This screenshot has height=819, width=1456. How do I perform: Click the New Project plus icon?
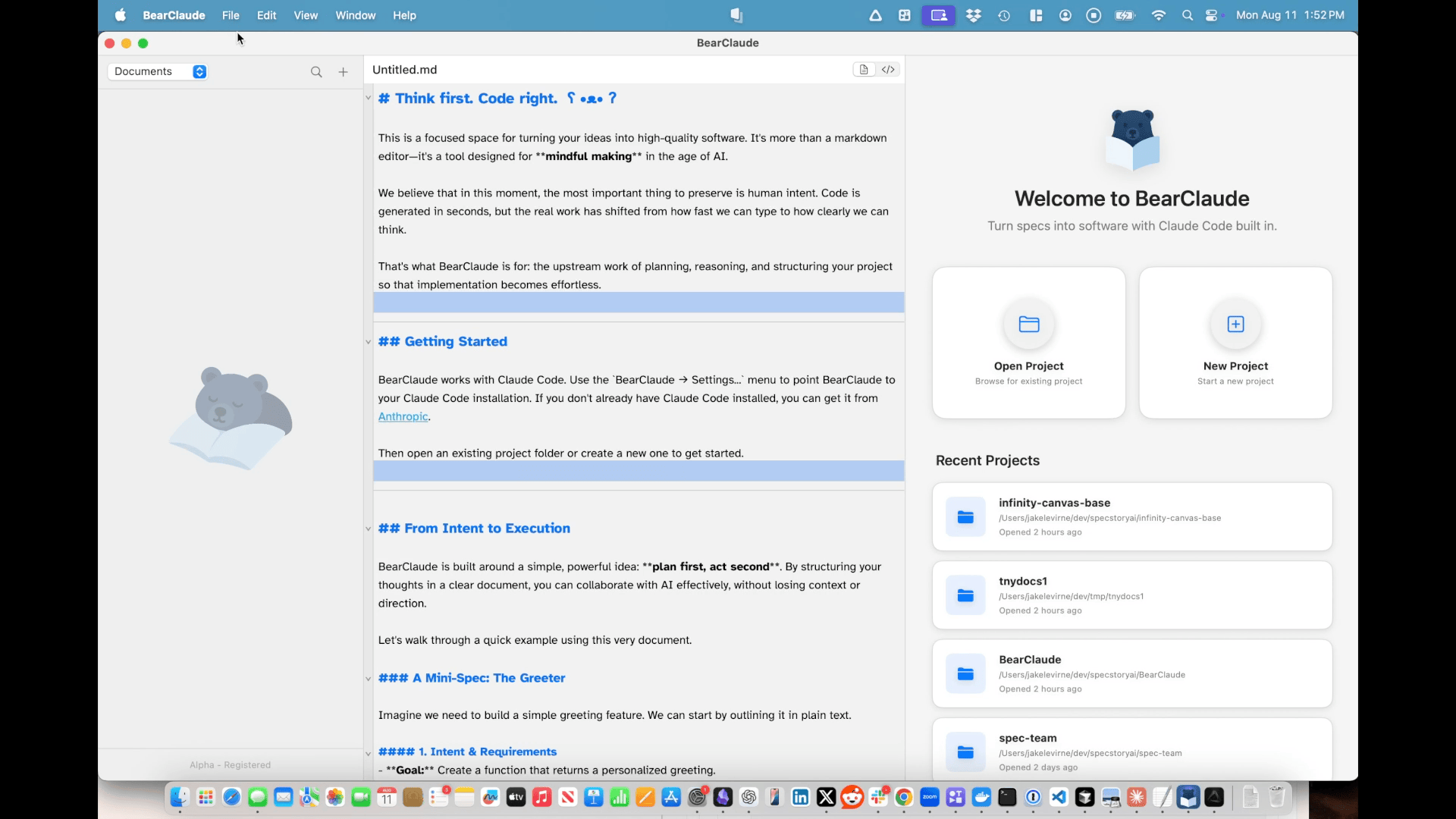(1235, 325)
